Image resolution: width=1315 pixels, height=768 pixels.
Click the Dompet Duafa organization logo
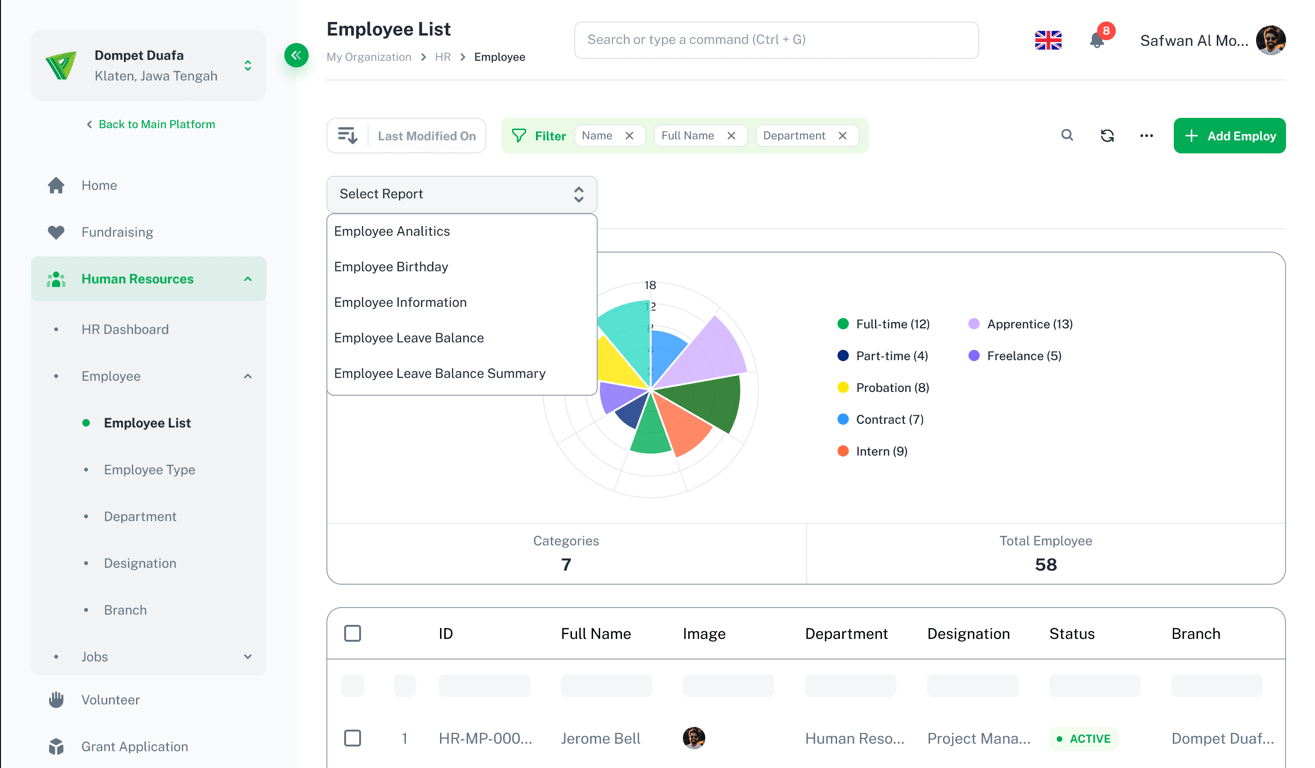click(x=61, y=66)
